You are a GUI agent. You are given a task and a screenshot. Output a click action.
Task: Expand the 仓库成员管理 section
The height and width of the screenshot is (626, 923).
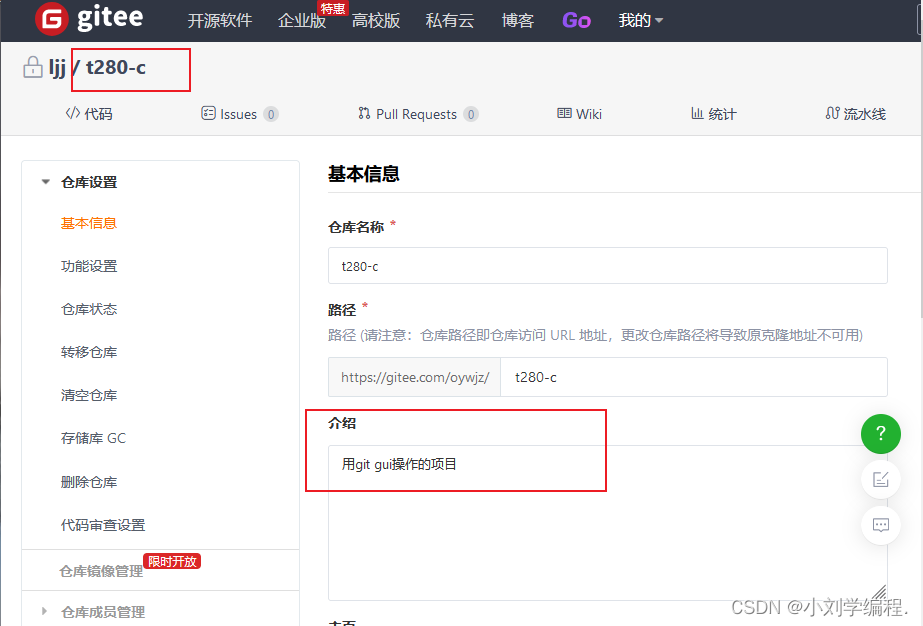(44, 611)
